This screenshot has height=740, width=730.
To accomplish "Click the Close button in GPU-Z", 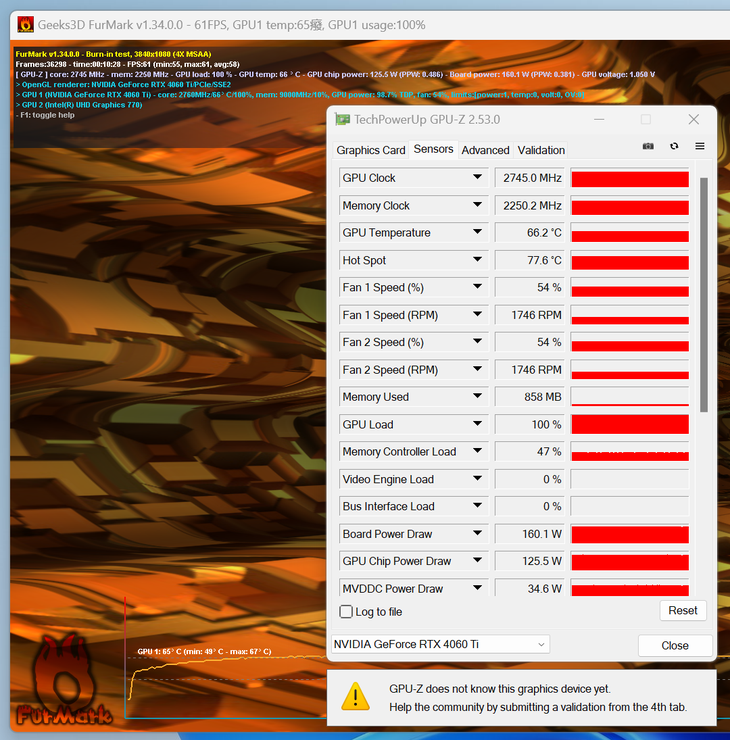I will (x=675, y=645).
